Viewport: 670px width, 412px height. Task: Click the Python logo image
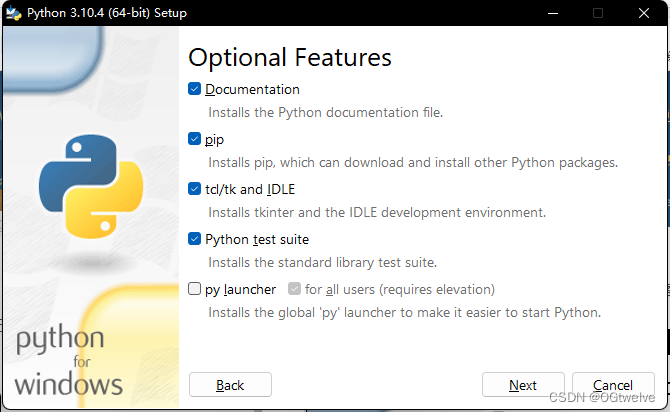[x=91, y=186]
